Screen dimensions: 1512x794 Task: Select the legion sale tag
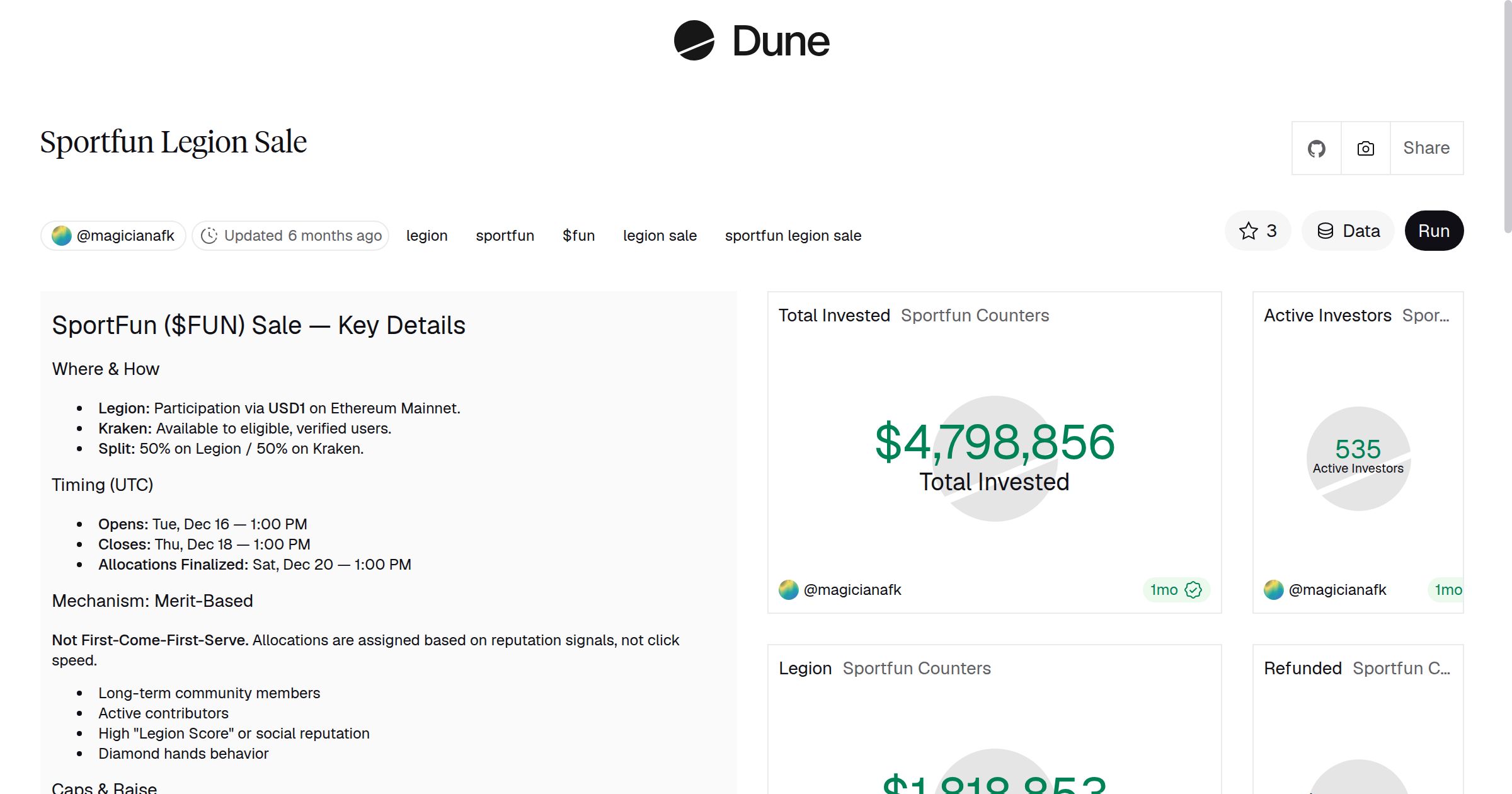click(660, 236)
